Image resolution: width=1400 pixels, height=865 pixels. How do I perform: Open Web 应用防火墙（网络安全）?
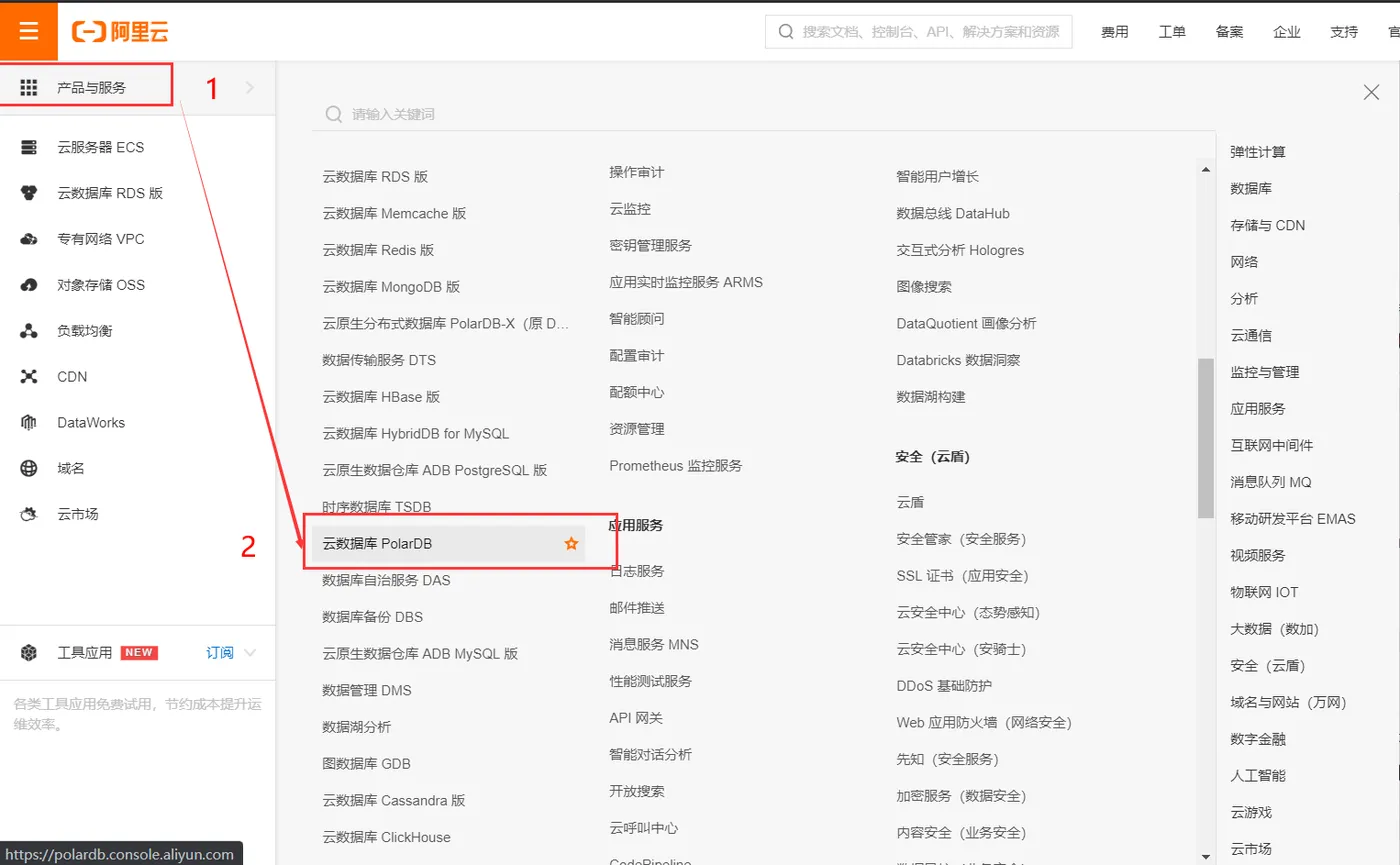tap(984, 723)
